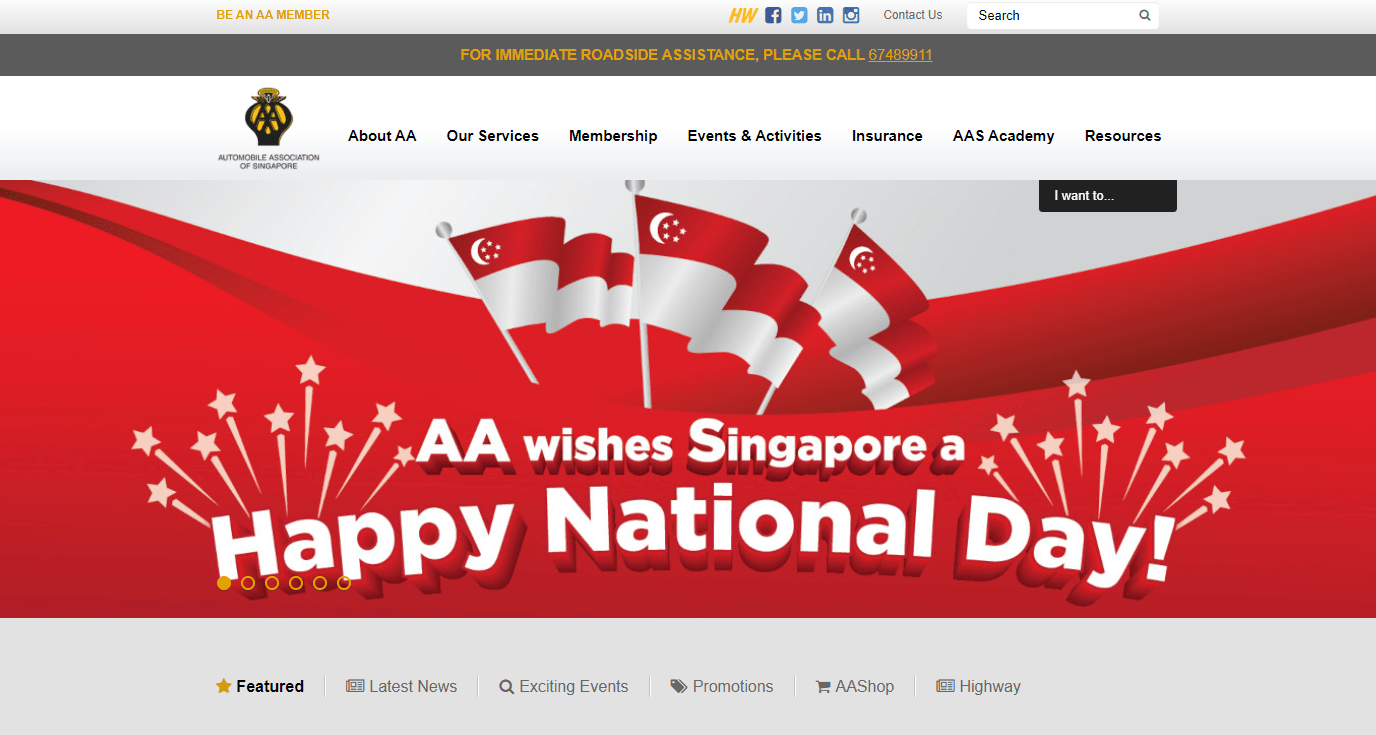Expand the 'I want to...' dropdown
The height and width of the screenshot is (735, 1376).
click(1108, 196)
